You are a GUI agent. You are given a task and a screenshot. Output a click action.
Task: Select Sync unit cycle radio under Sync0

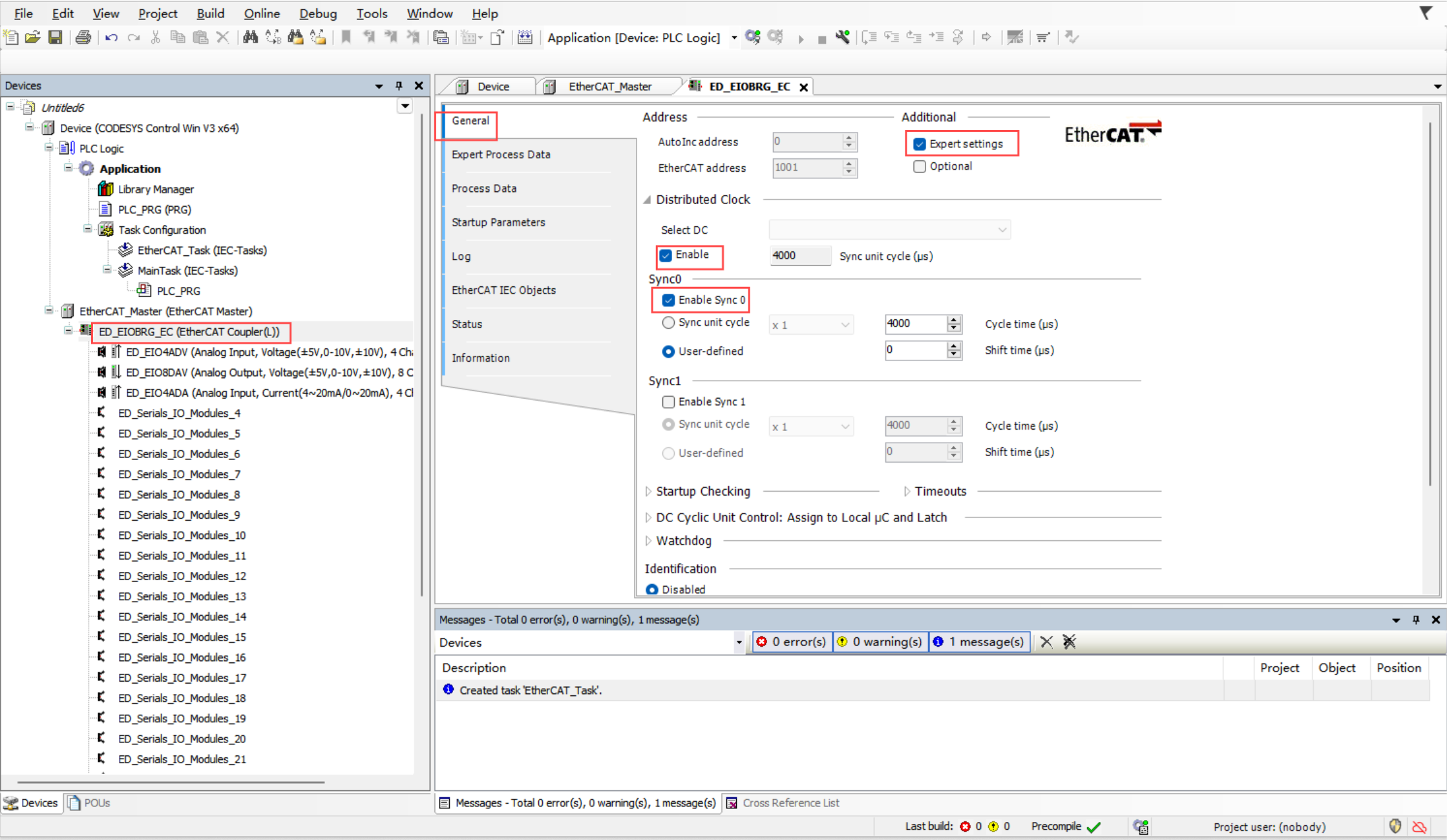668,322
